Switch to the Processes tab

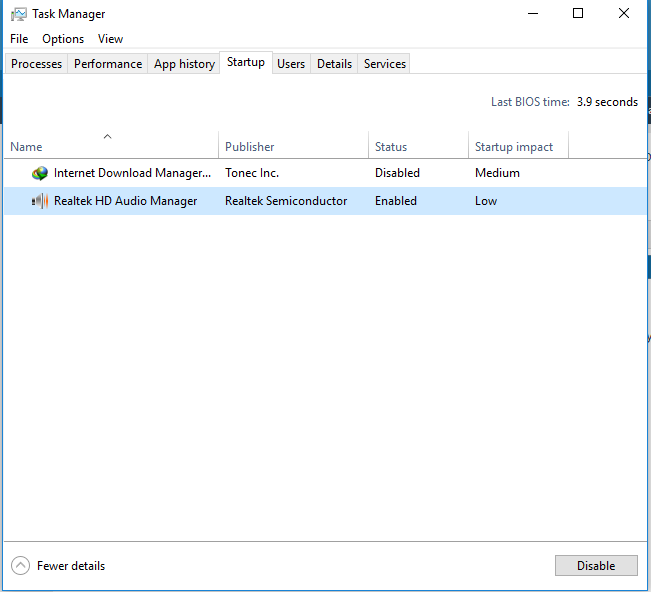(x=36, y=64)
